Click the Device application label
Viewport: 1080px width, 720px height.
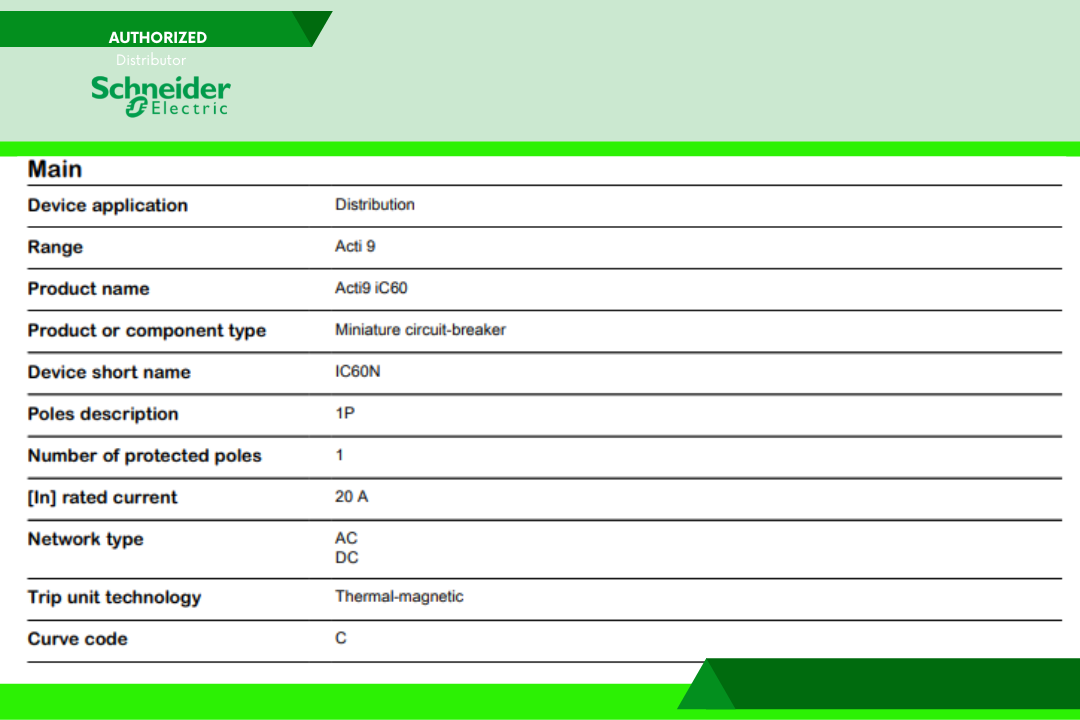(107, 206)
